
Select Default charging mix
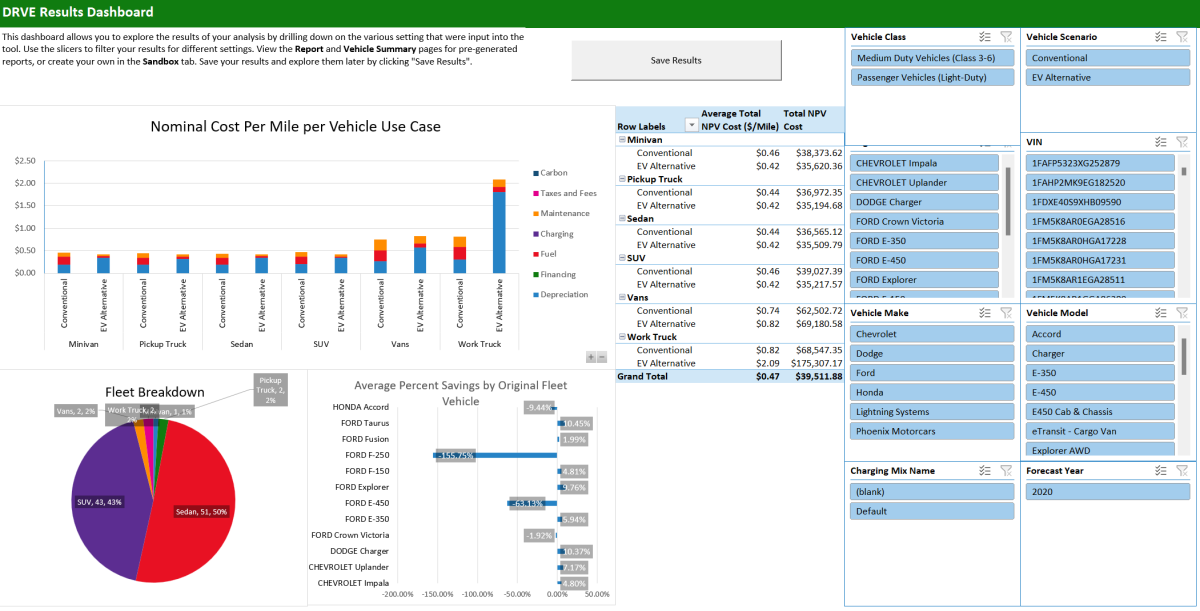933,511
